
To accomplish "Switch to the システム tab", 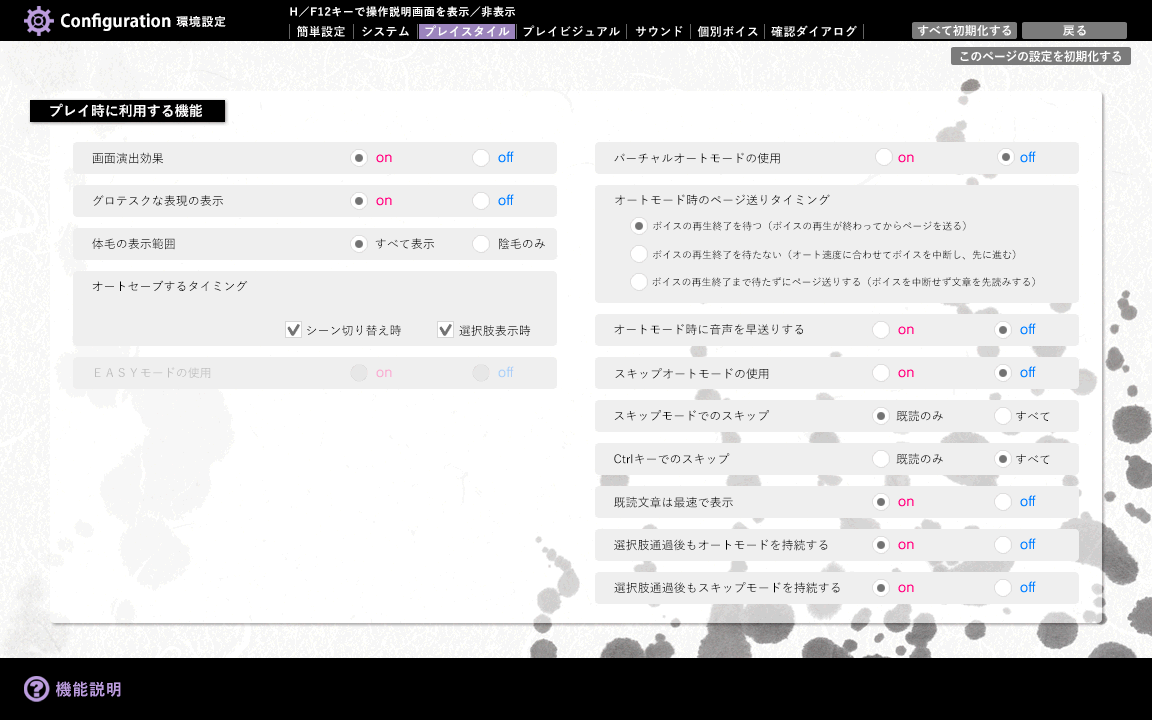I will [x=385, y=32].
